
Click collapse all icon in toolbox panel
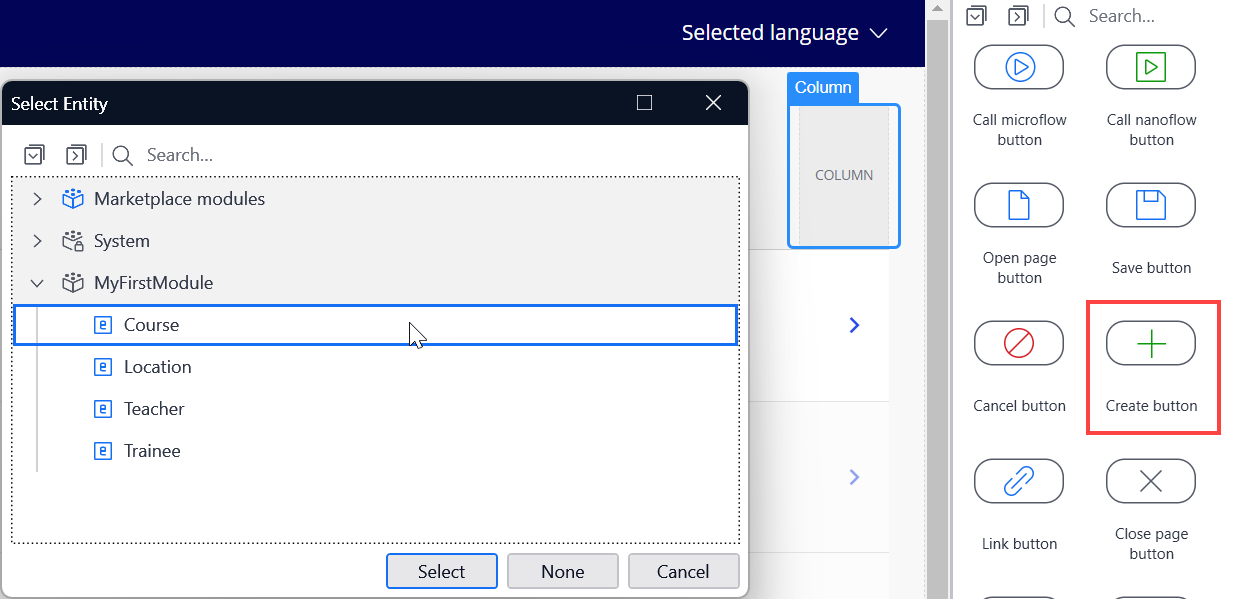(x=977, y=15)
